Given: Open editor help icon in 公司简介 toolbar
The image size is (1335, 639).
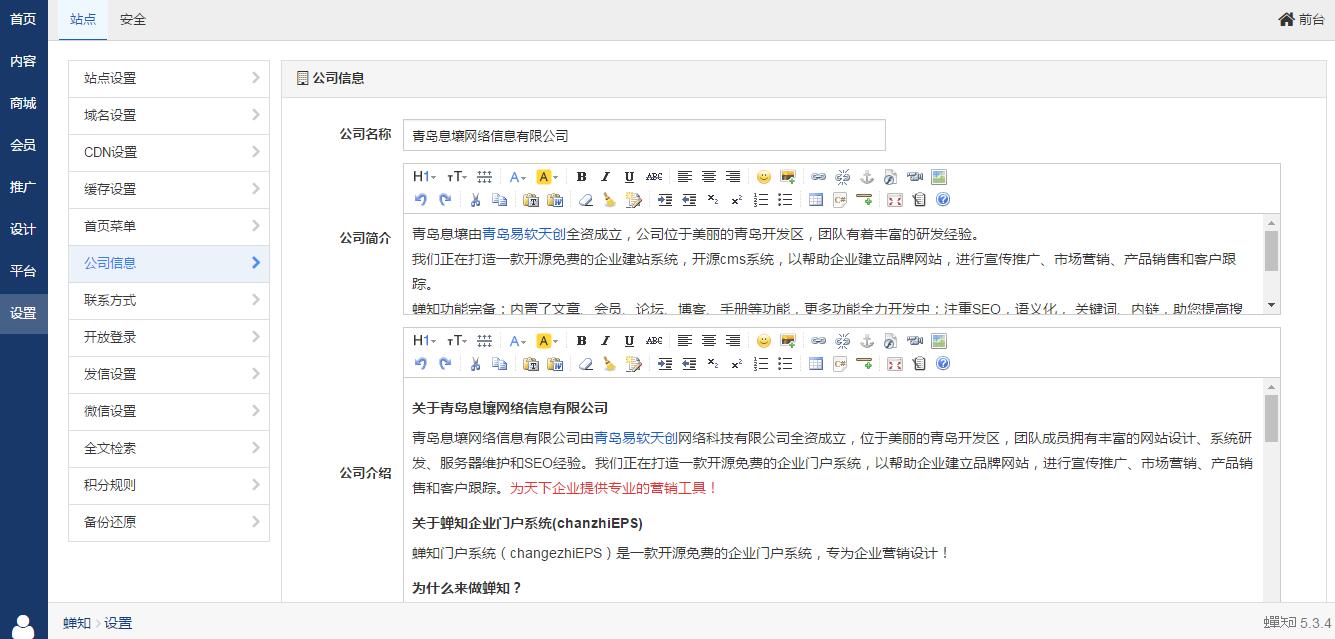Looking at the screenshot, I should [943, 200].
